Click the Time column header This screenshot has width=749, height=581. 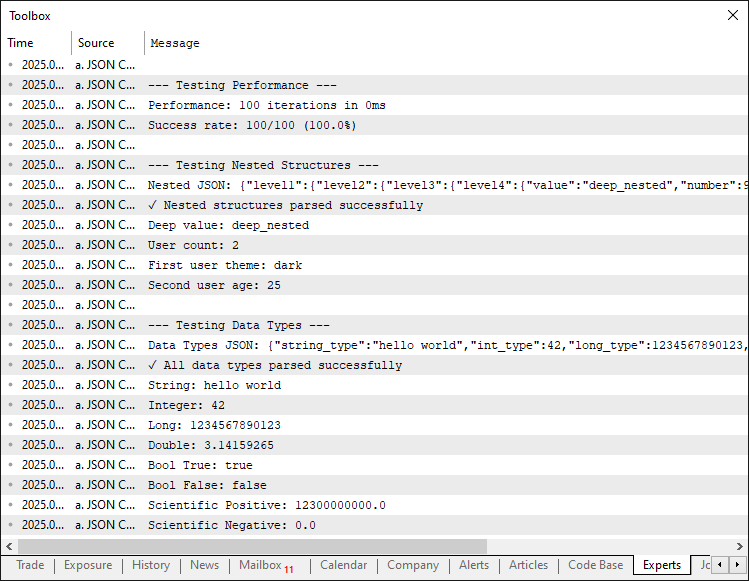(x=36, y=43)
